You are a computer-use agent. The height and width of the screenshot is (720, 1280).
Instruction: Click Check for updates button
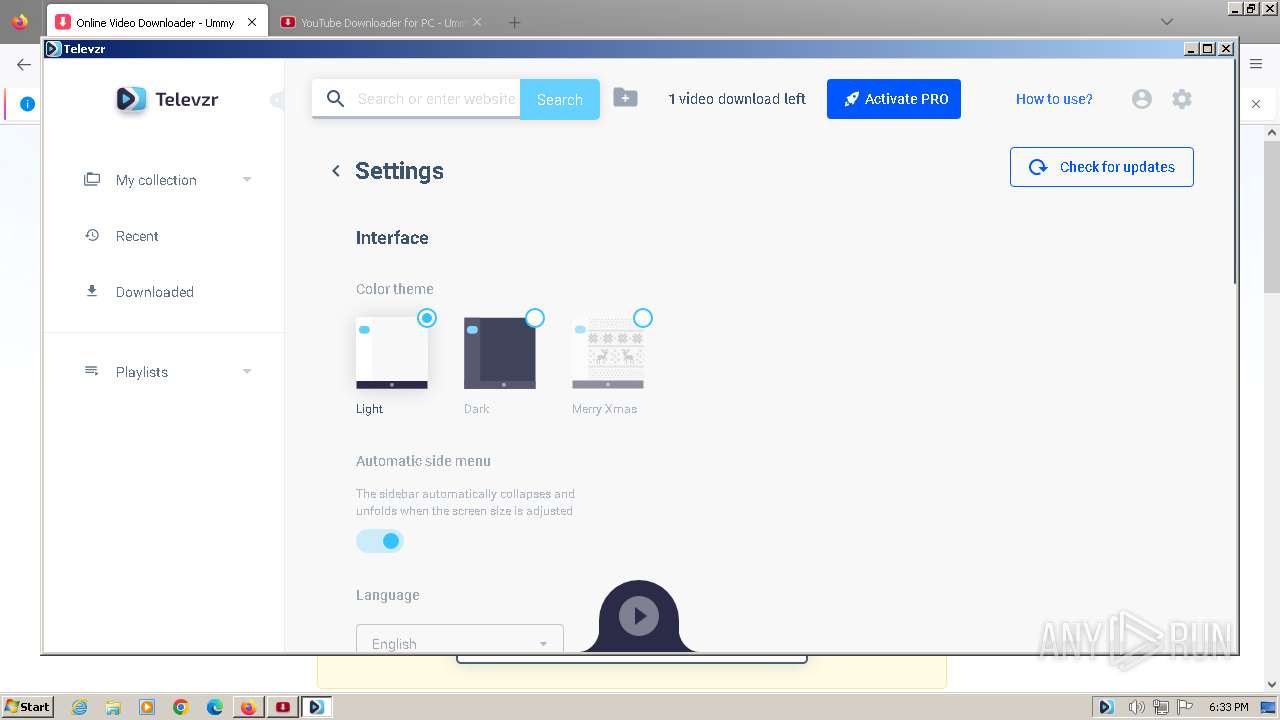point(1102,167)
